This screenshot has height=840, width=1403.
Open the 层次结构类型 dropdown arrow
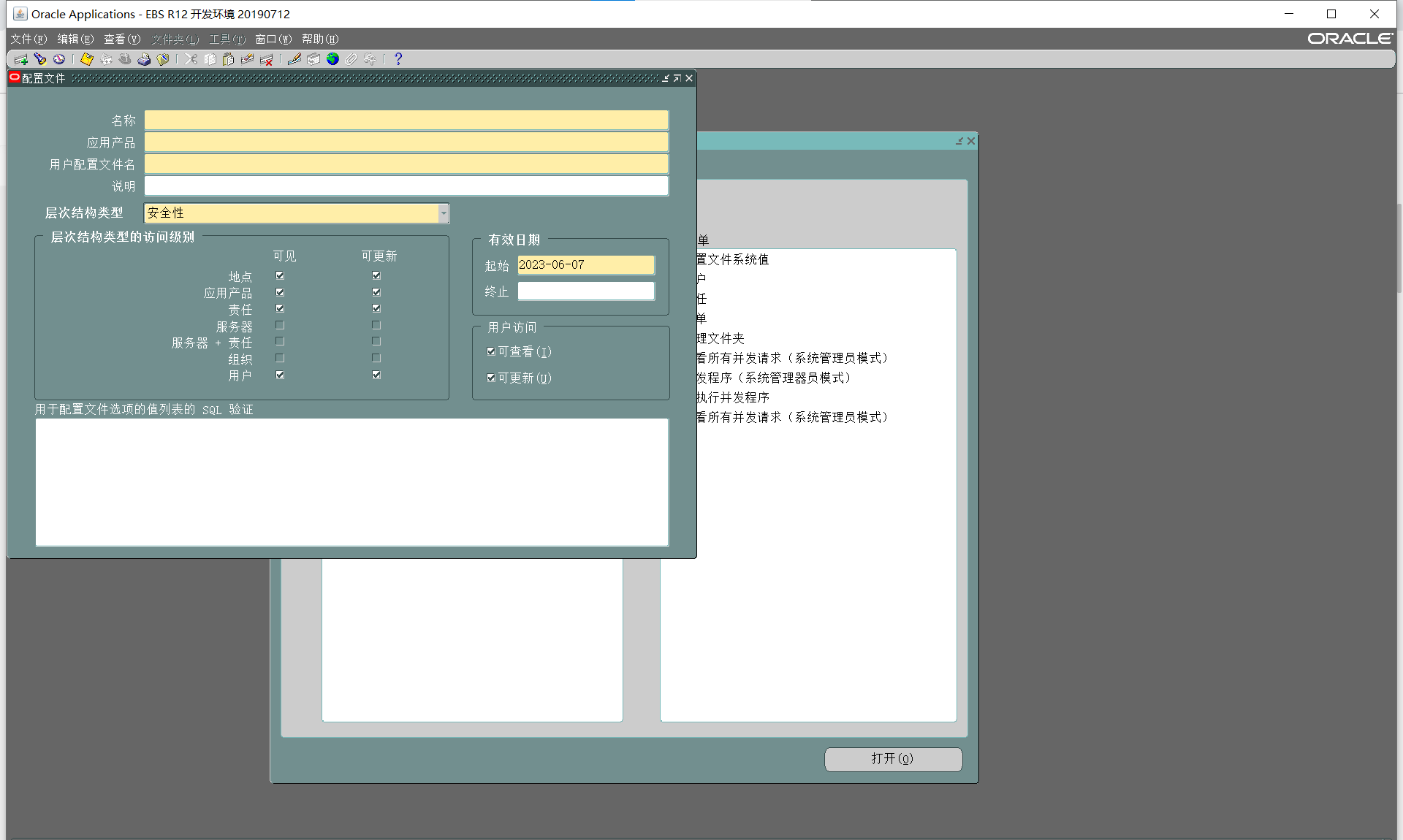coord(443,213)
